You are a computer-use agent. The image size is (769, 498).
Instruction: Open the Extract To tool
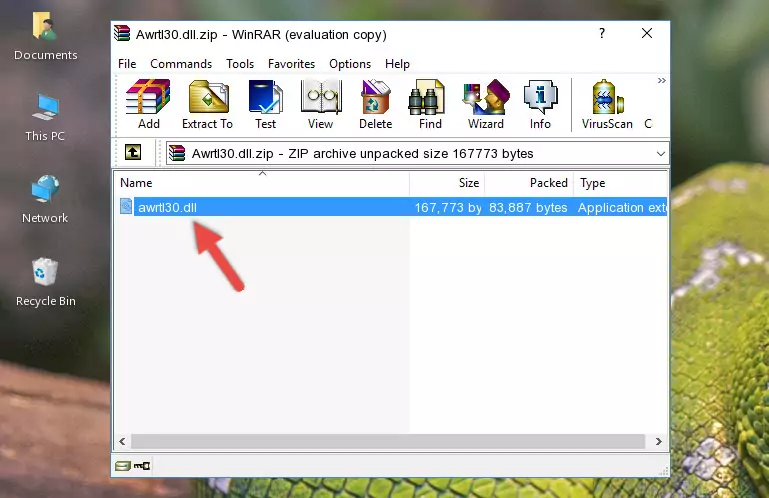207,104
